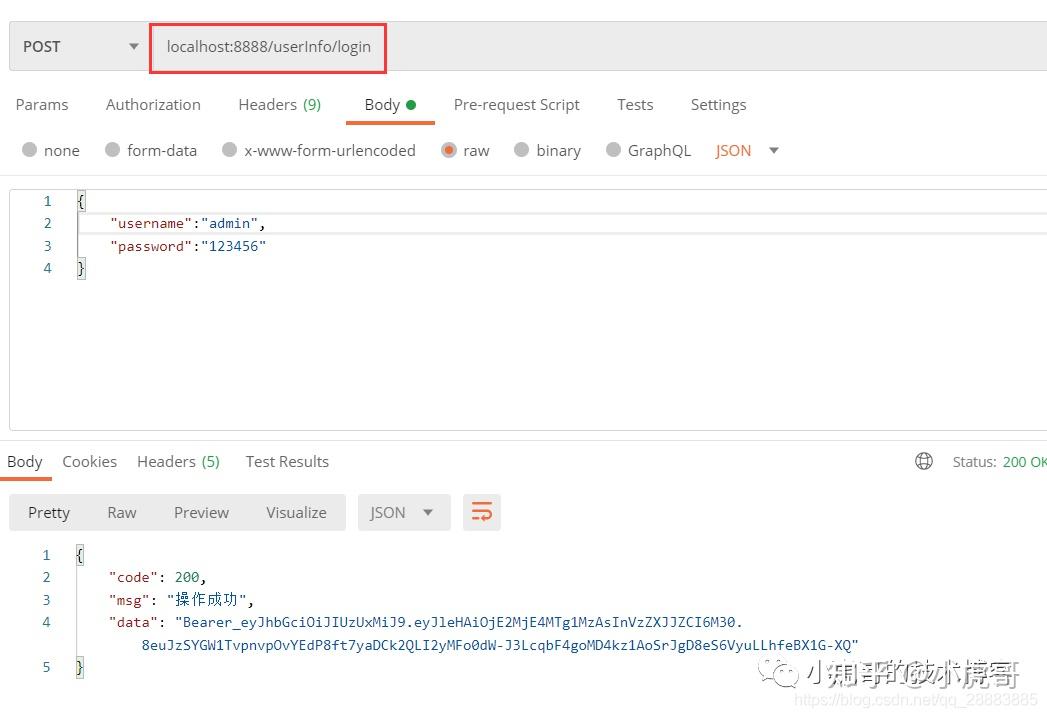Image resolution: width=1047 pixels, height=718 pixels.
Task: Switch to the Pre-request Script tab
Action: click(516, 104)
